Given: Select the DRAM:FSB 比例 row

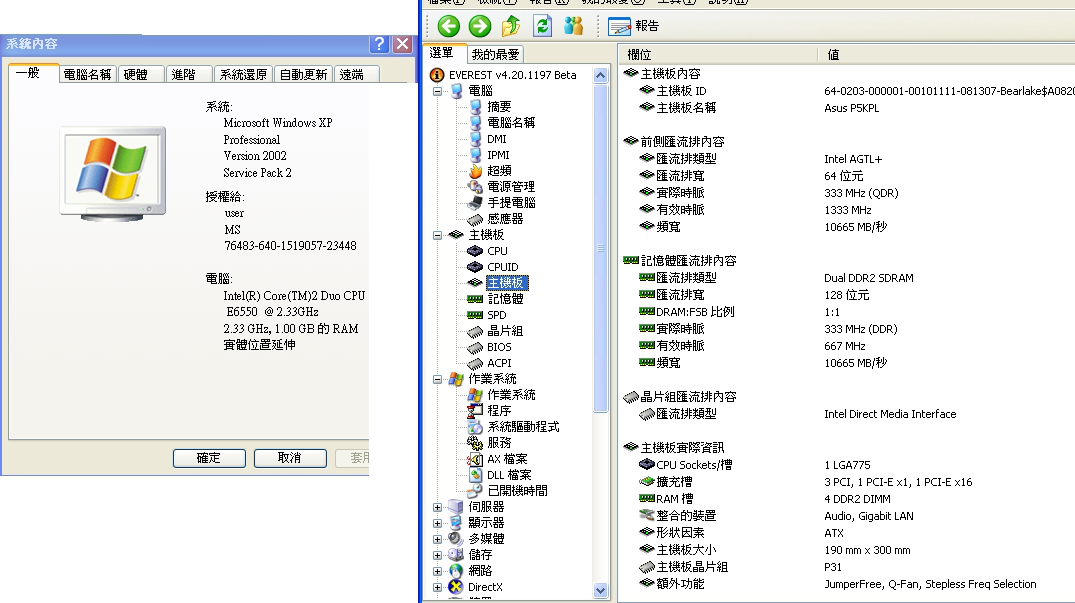Looking at the screenshot, I should [x=848, y=312].
